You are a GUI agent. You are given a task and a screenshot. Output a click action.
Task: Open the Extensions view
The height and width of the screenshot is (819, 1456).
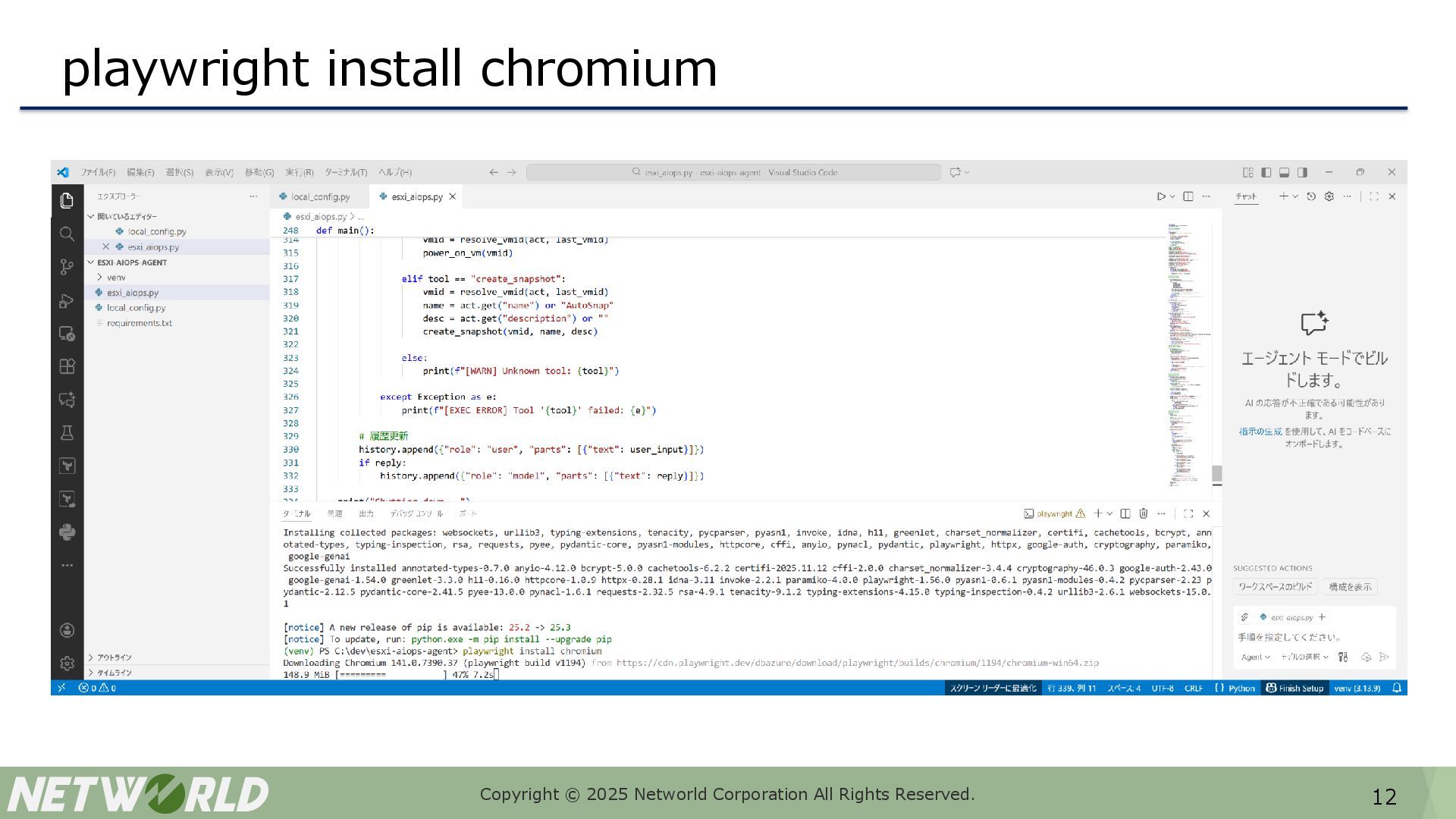pos(67,366)
